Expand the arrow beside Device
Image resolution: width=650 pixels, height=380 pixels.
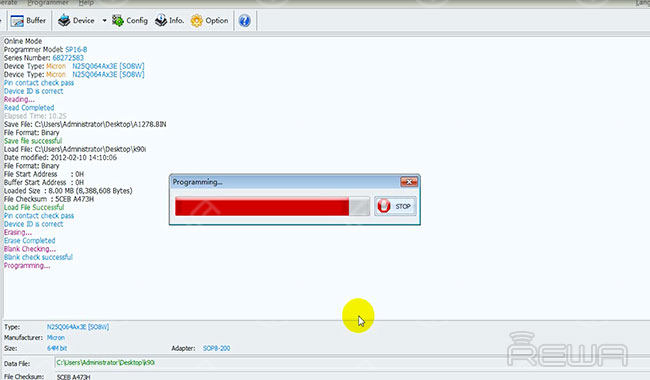(x=104, y=20)
